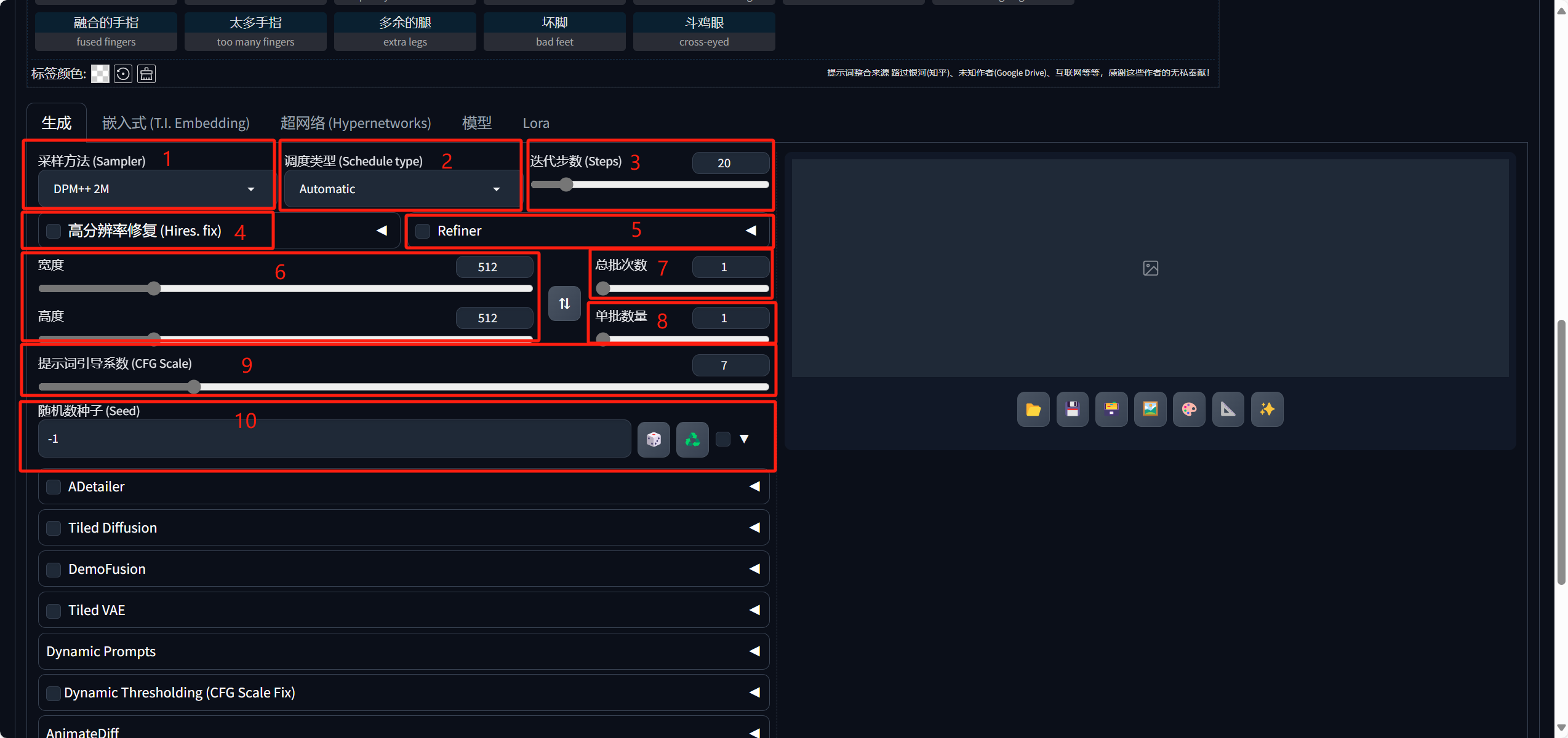Switch to the Lora tab

(535, 123)
